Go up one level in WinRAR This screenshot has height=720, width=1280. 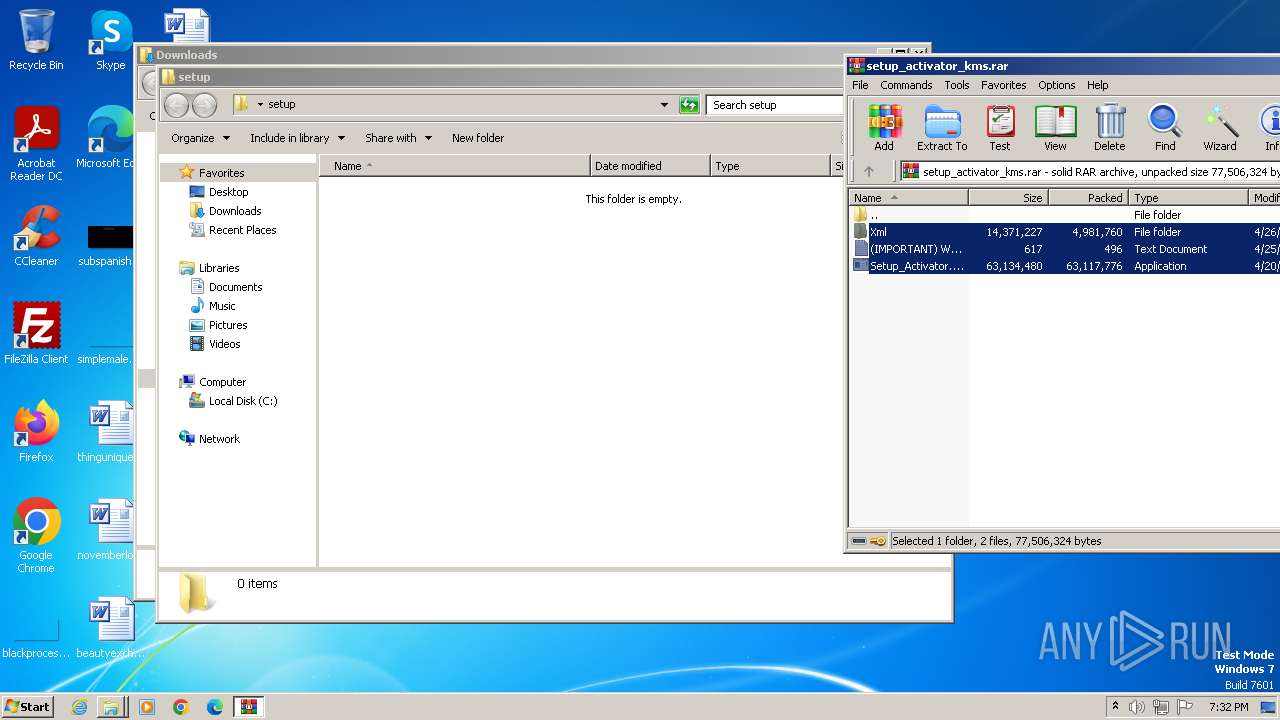pyautogui.click(x=868, y=171)
